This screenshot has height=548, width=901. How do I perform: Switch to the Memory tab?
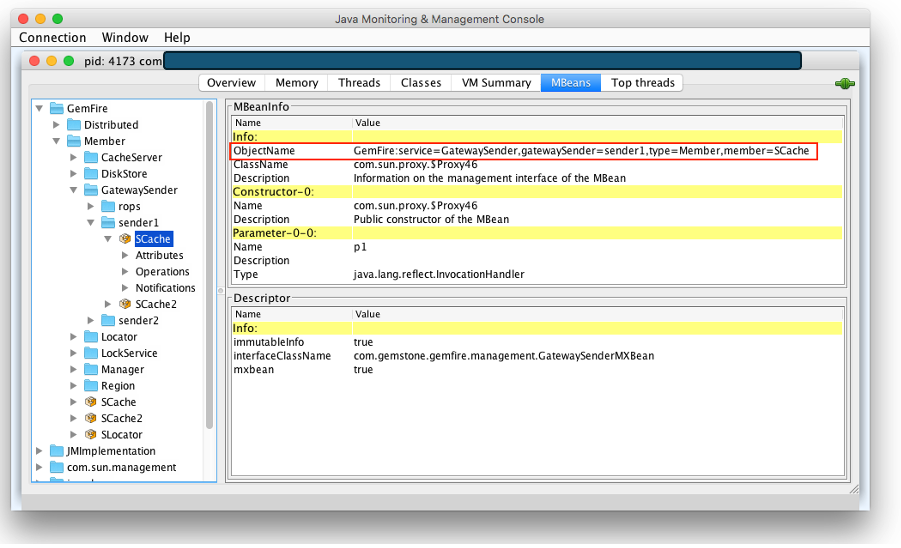click(297, 83)
